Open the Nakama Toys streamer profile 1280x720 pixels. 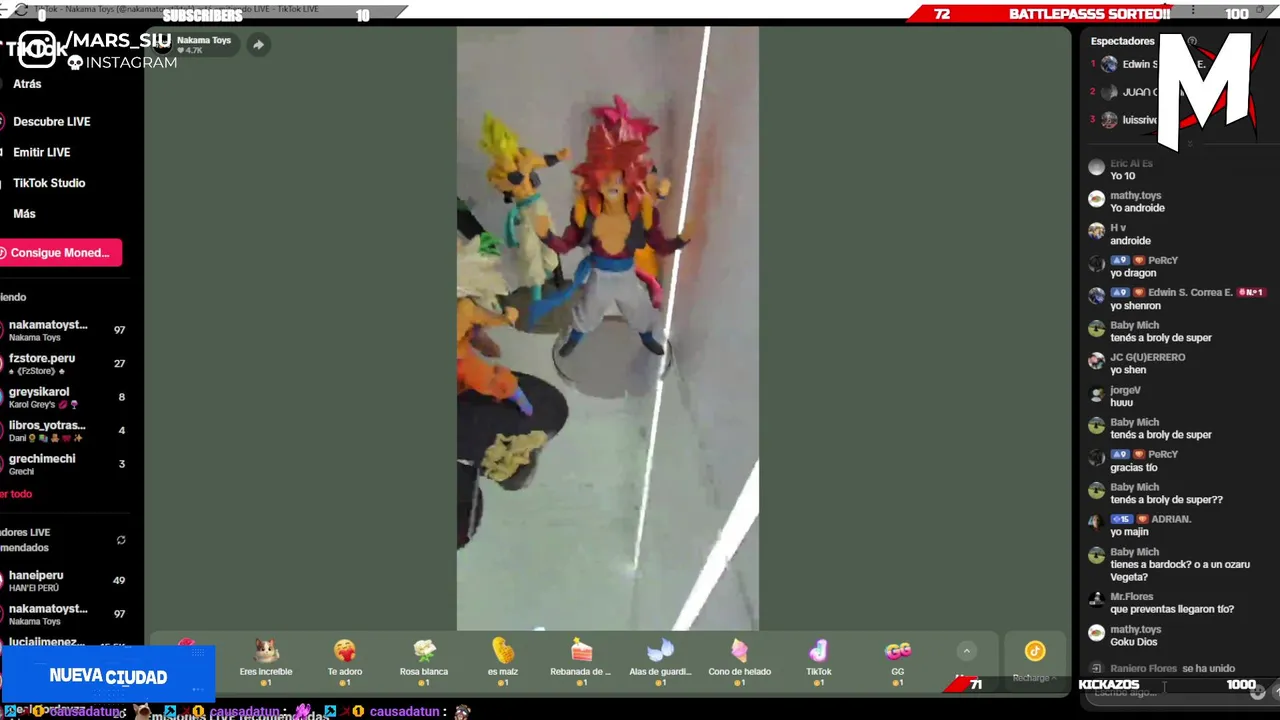204,44
